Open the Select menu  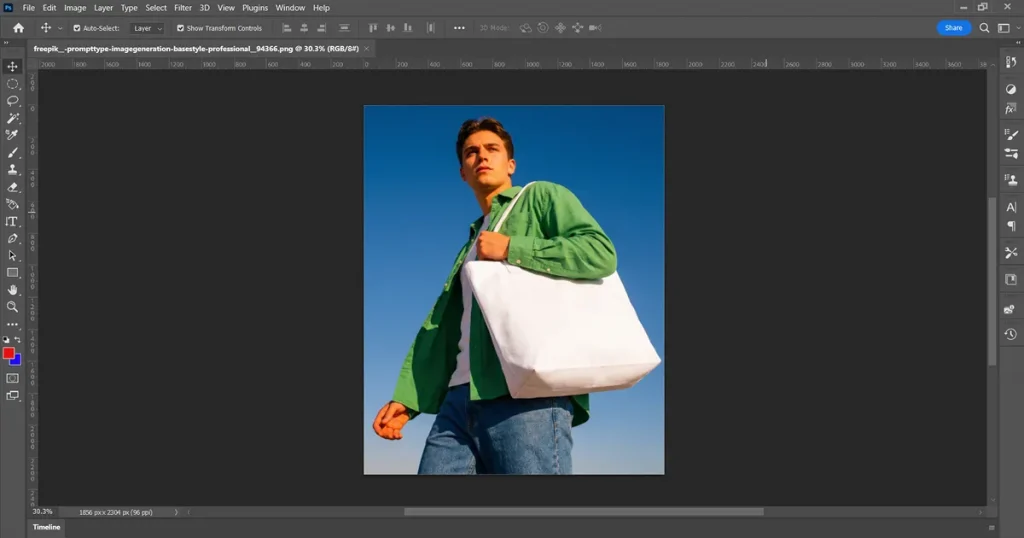156,8
